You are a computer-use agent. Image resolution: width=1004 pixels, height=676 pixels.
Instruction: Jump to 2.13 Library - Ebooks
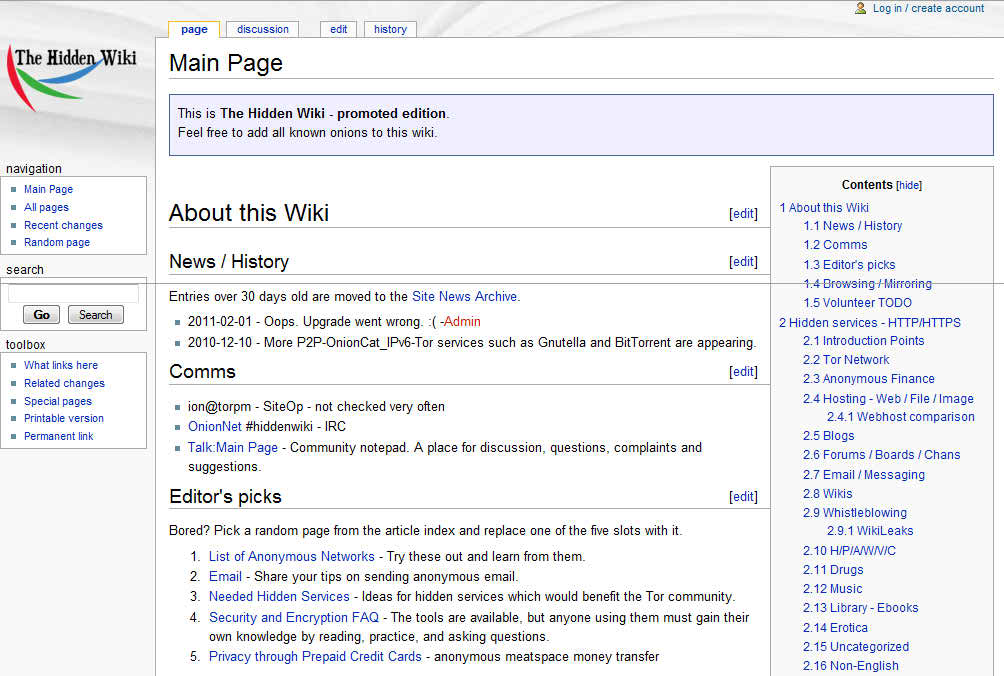tap(861, 608)
